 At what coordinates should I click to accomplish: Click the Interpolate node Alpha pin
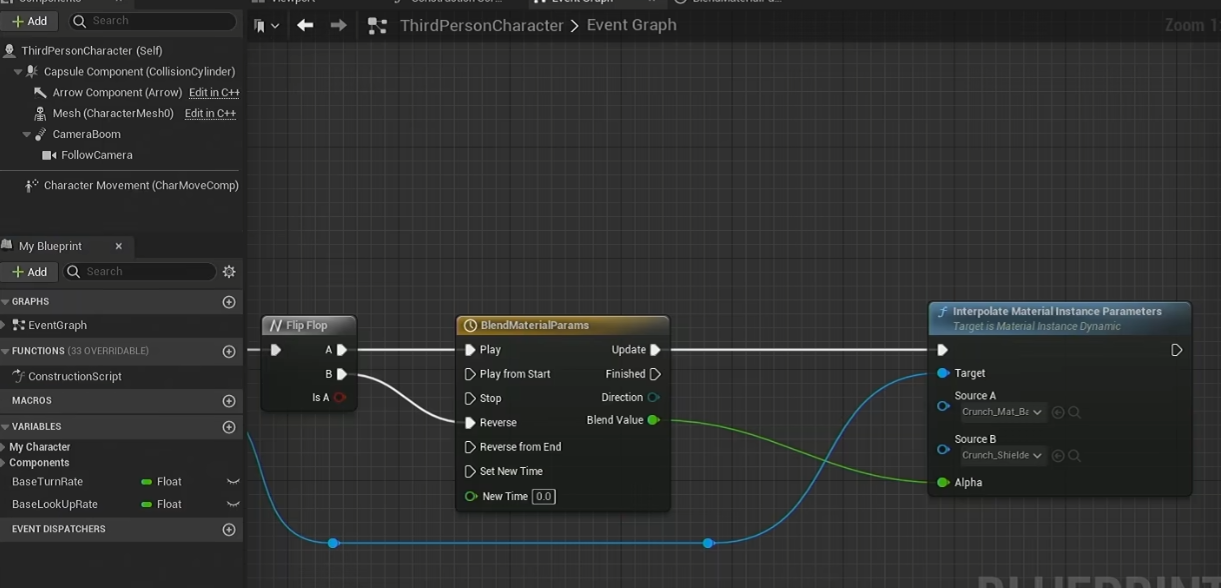tap(943, 482)
